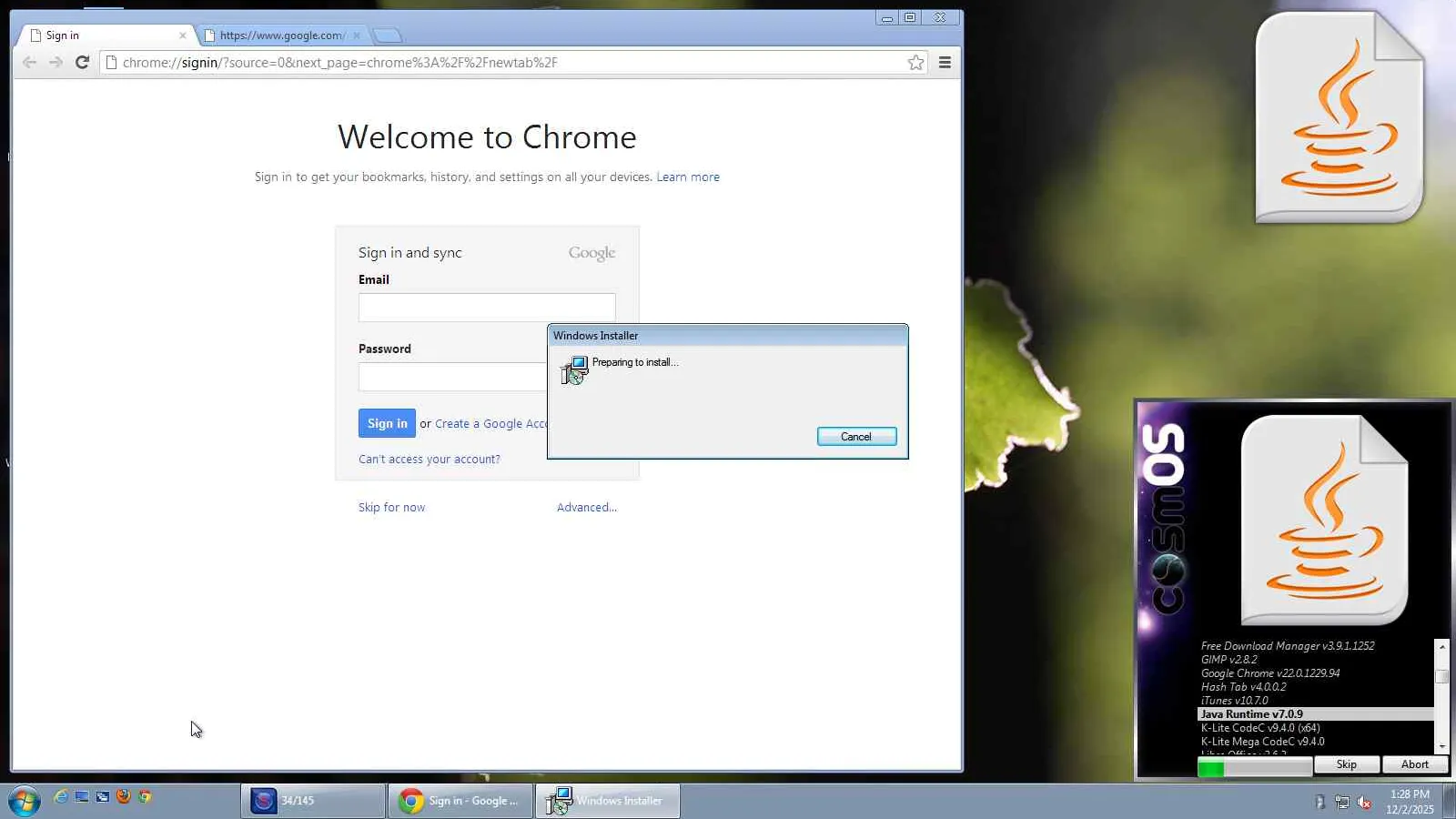Activate the Windows Installer taskbar button
Image resolution: width=1456 pixels, height=819 pixels.
tap(608, 801)
